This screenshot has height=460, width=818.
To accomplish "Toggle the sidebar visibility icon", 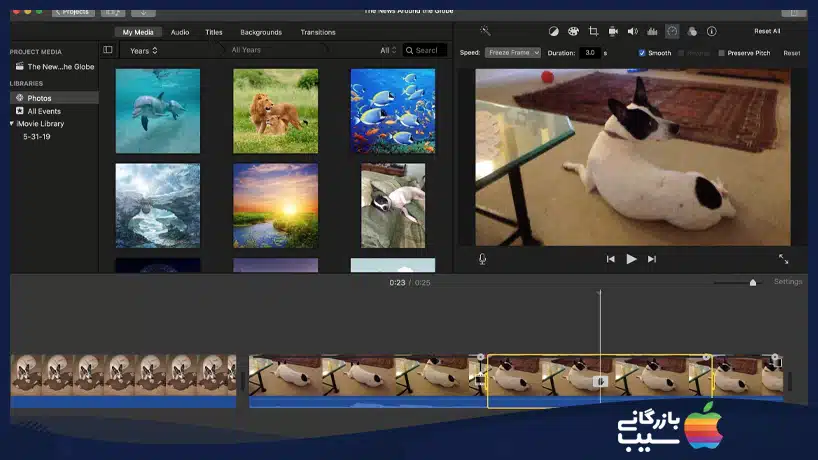I will (107, 50).
